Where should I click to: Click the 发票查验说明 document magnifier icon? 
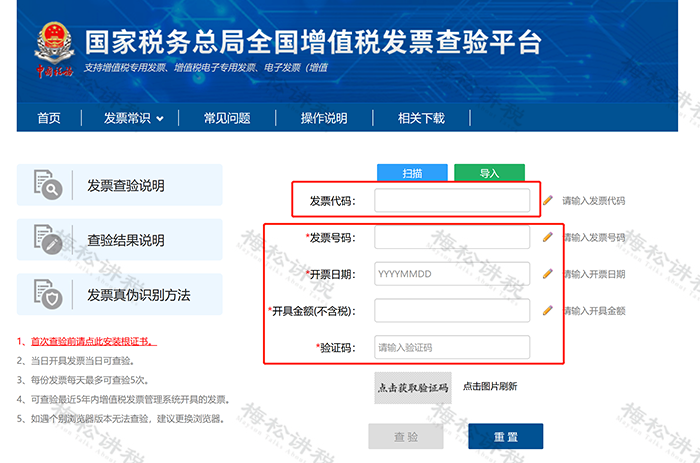48,184
